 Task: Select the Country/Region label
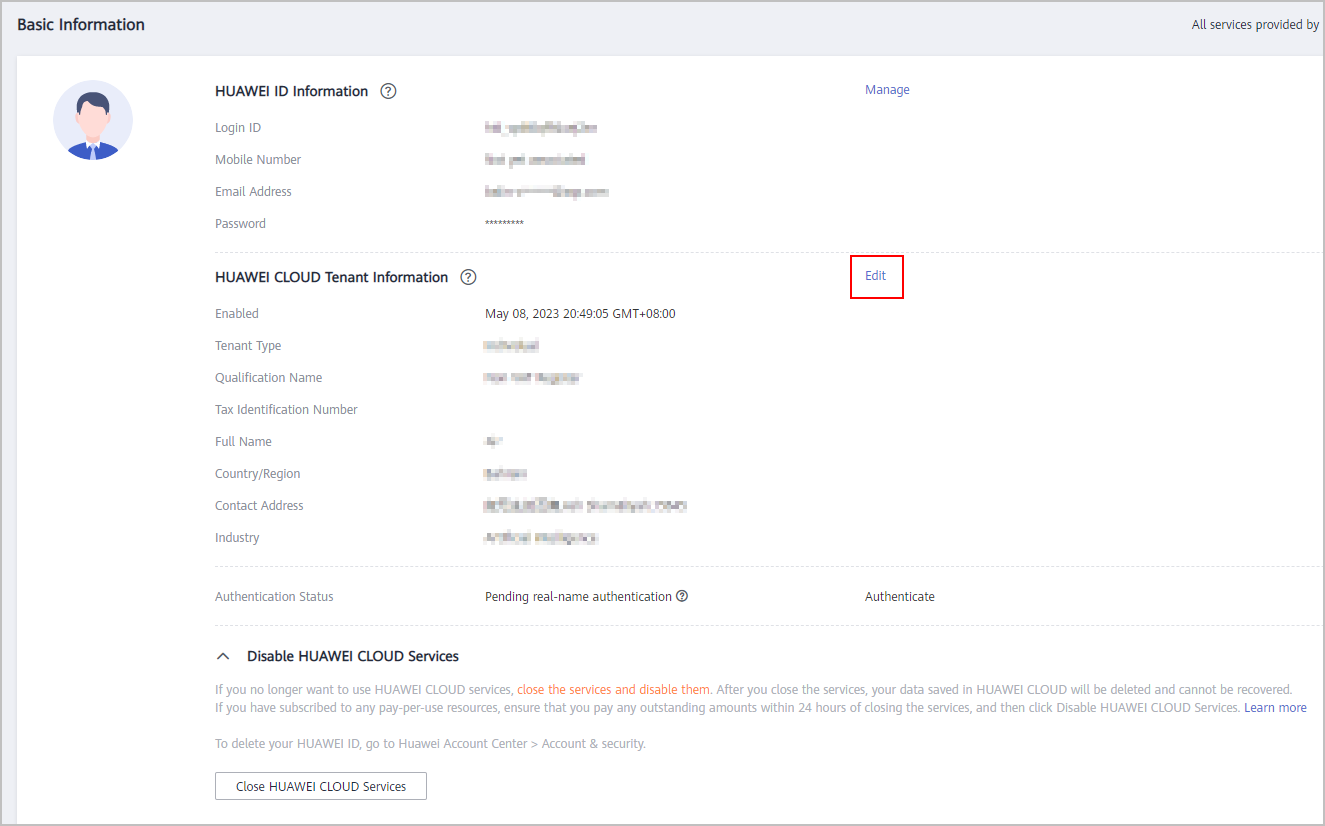pos(258,474)
